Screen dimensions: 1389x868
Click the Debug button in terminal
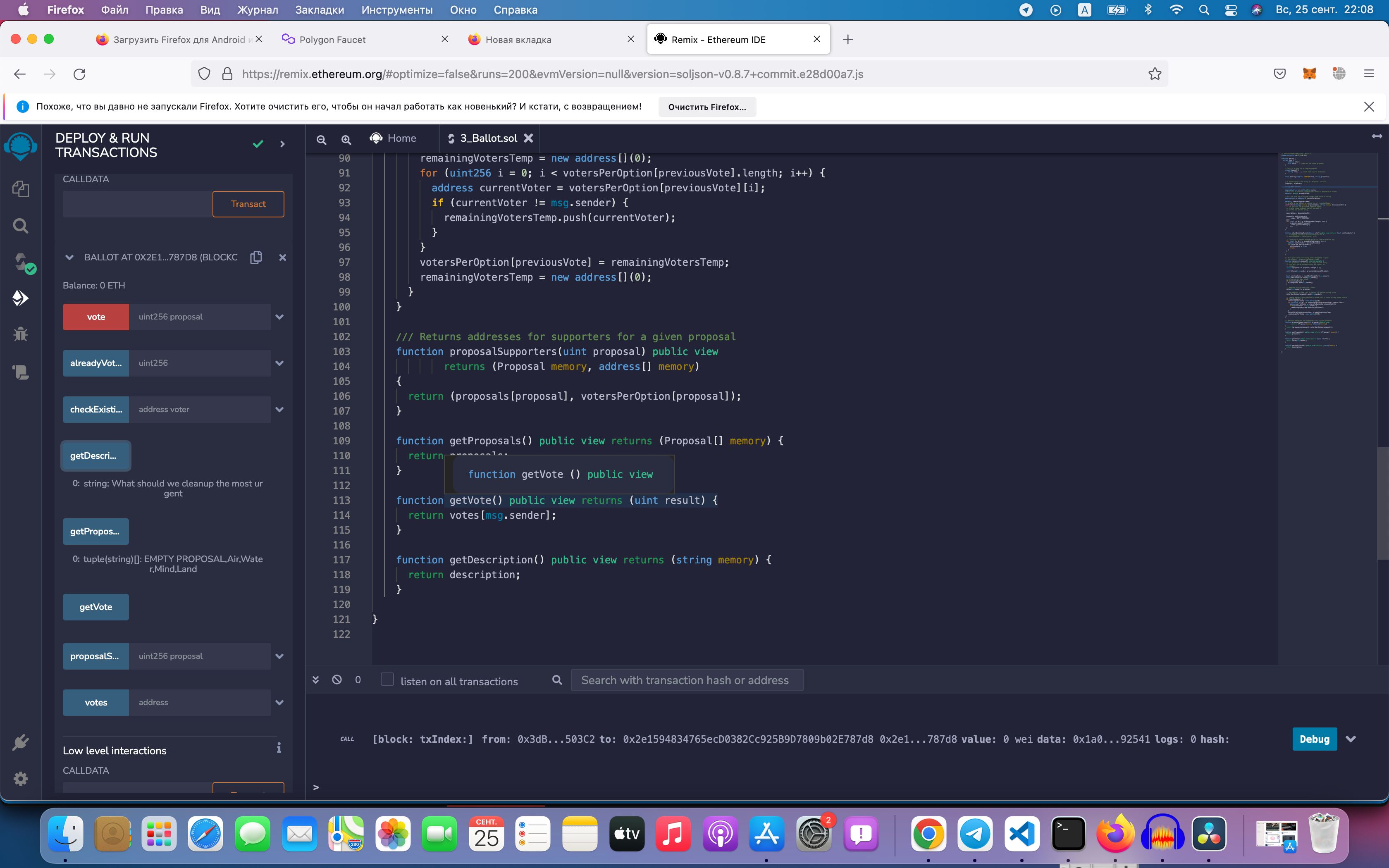pyautogui.click(x=1315, y=739)
